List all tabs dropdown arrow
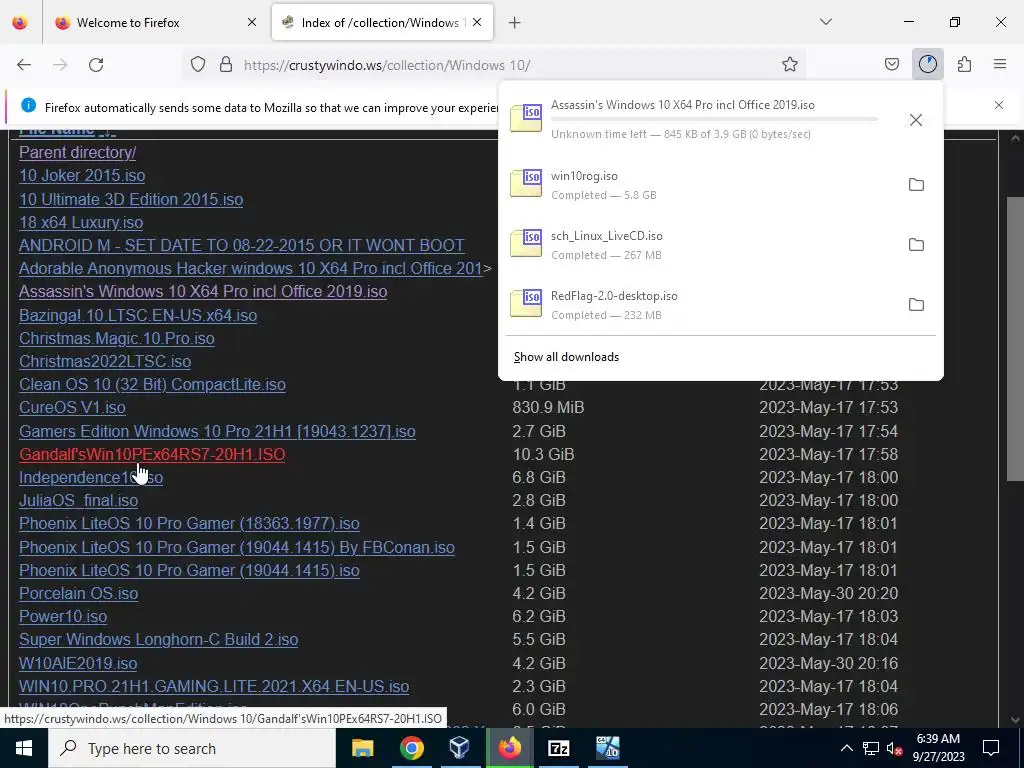This screenshot has height=768, width=1024. point(825,22)
